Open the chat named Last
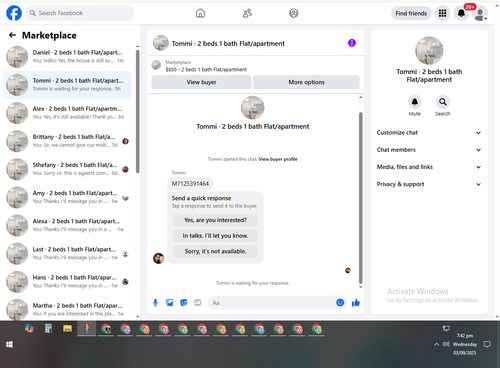This screenshot has width=500, height=368. tap(67, 253)
